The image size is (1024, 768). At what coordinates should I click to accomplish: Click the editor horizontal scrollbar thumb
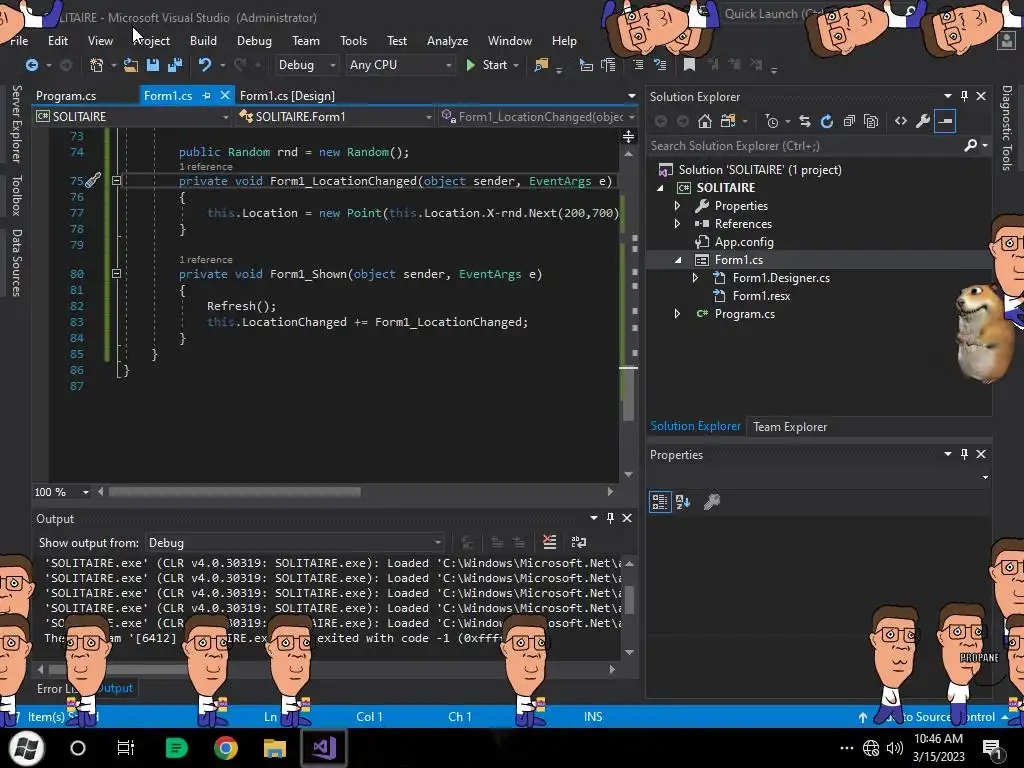(234, 491)
